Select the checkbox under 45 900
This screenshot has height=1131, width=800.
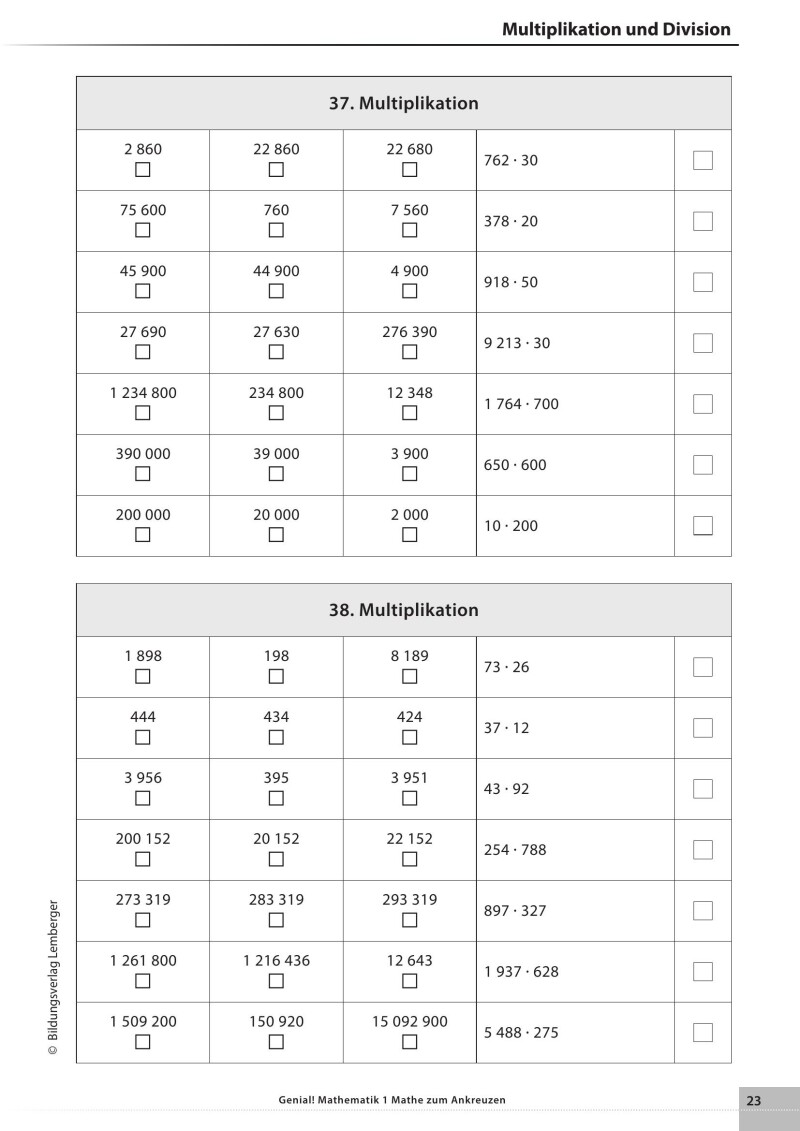coord(143,292)
